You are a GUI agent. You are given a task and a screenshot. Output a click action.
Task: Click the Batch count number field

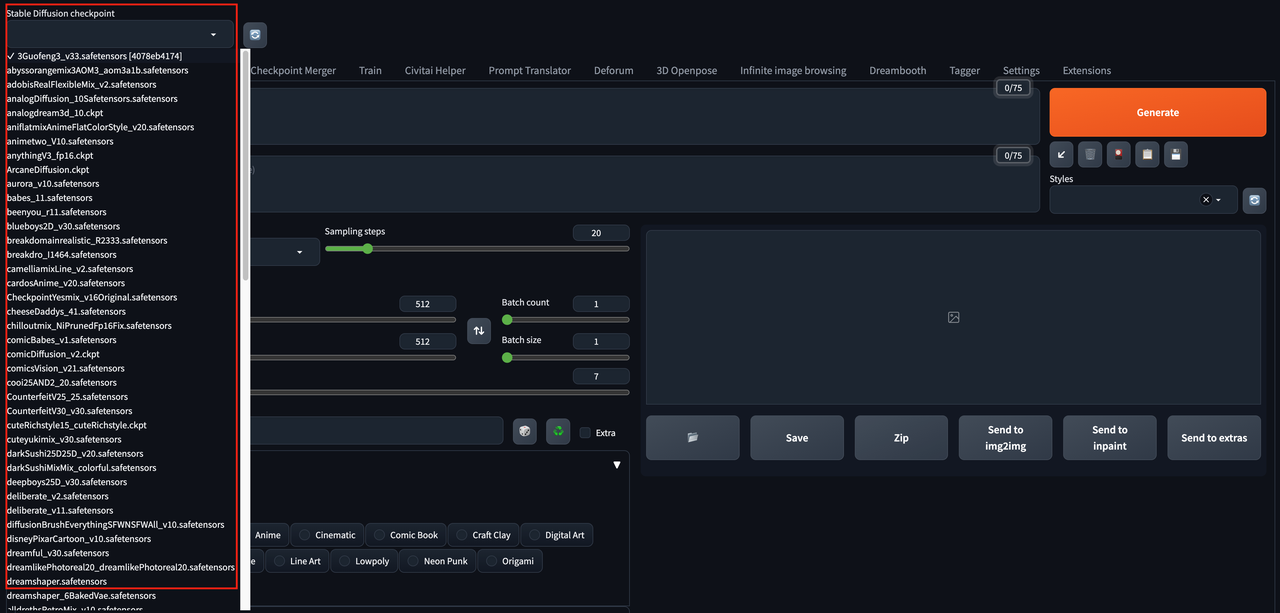point(601,304)
